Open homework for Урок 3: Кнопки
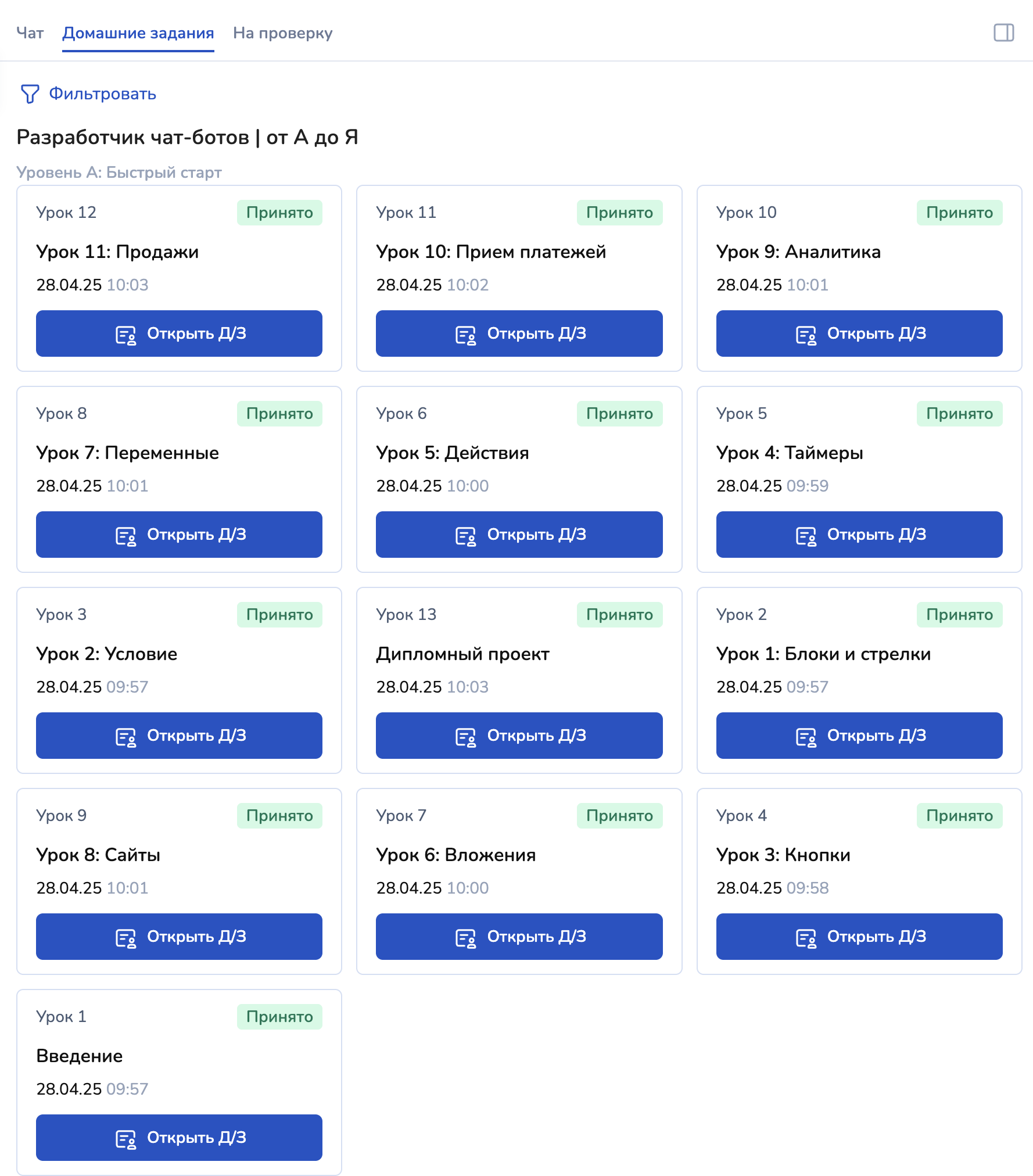1033x1176 pixels. tap(859, 937)
